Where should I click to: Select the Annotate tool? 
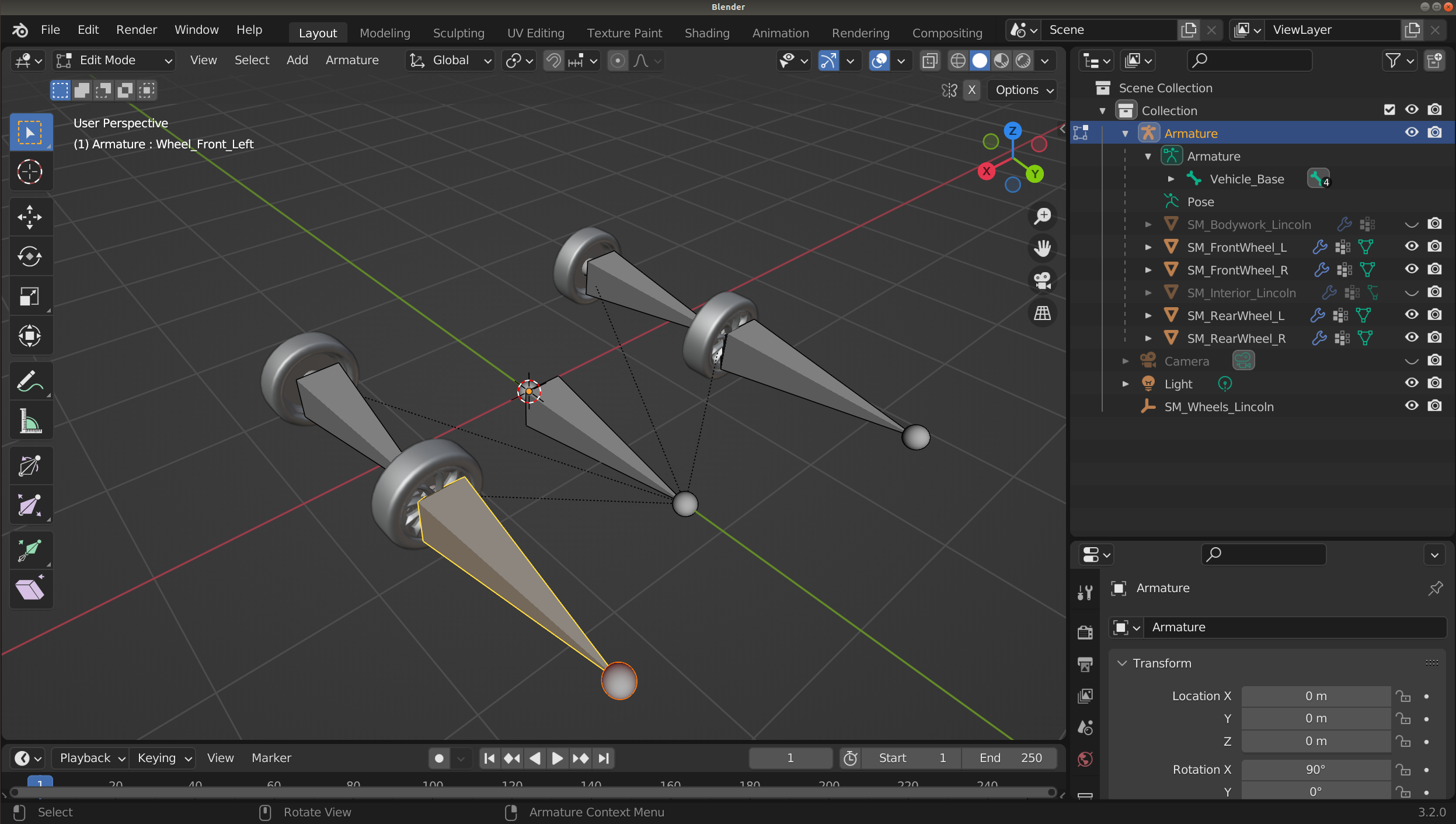click(x=30, y=381)
